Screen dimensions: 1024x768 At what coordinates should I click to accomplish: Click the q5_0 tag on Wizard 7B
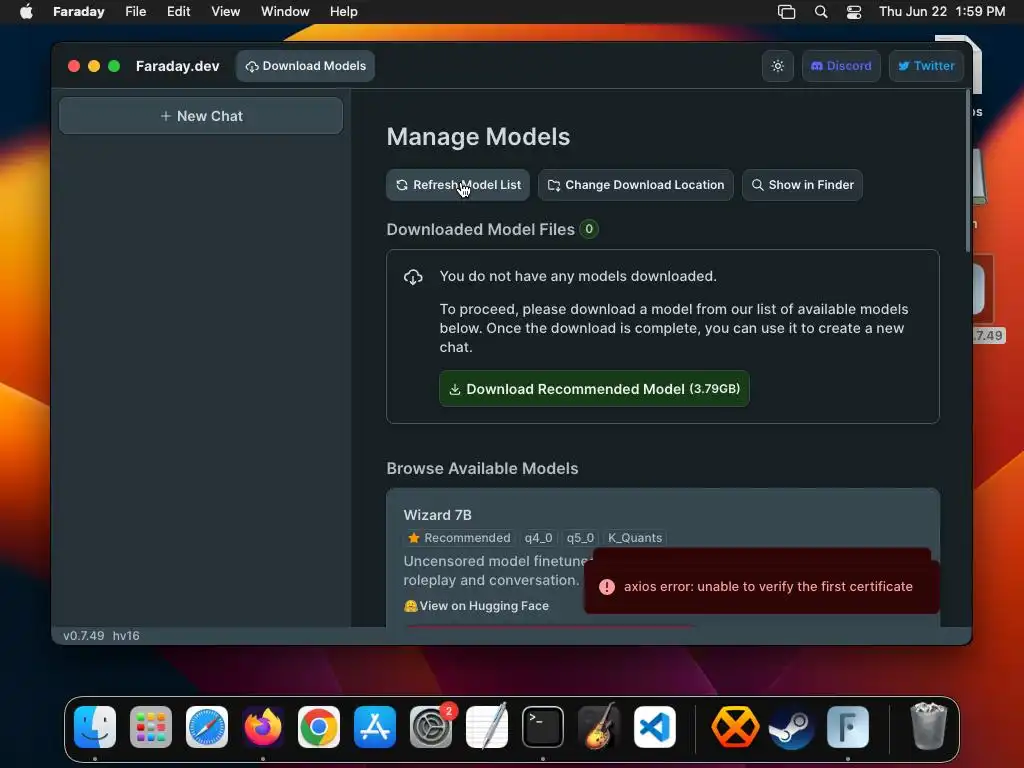coord(580,537)
